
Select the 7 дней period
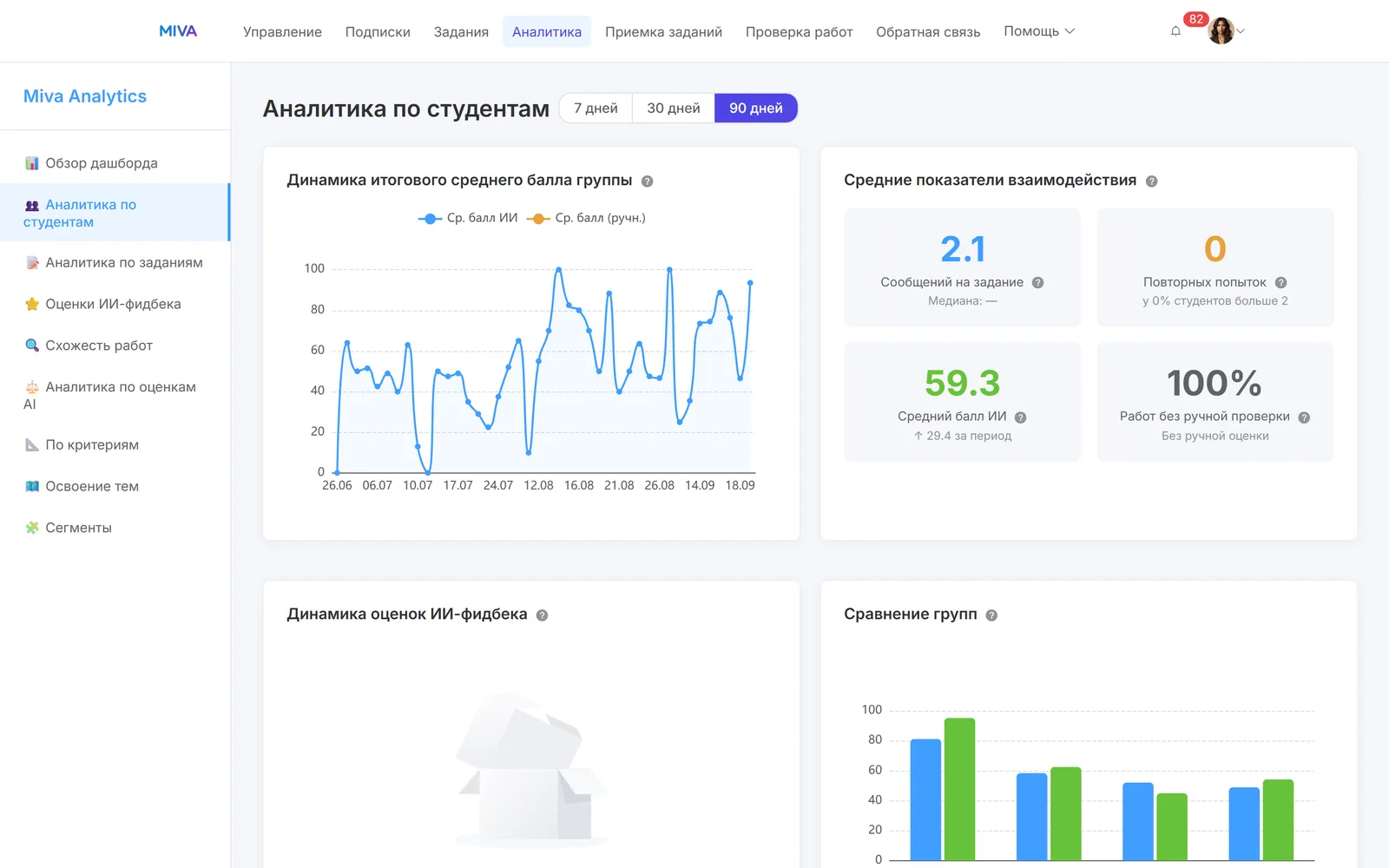click(596, 108)
